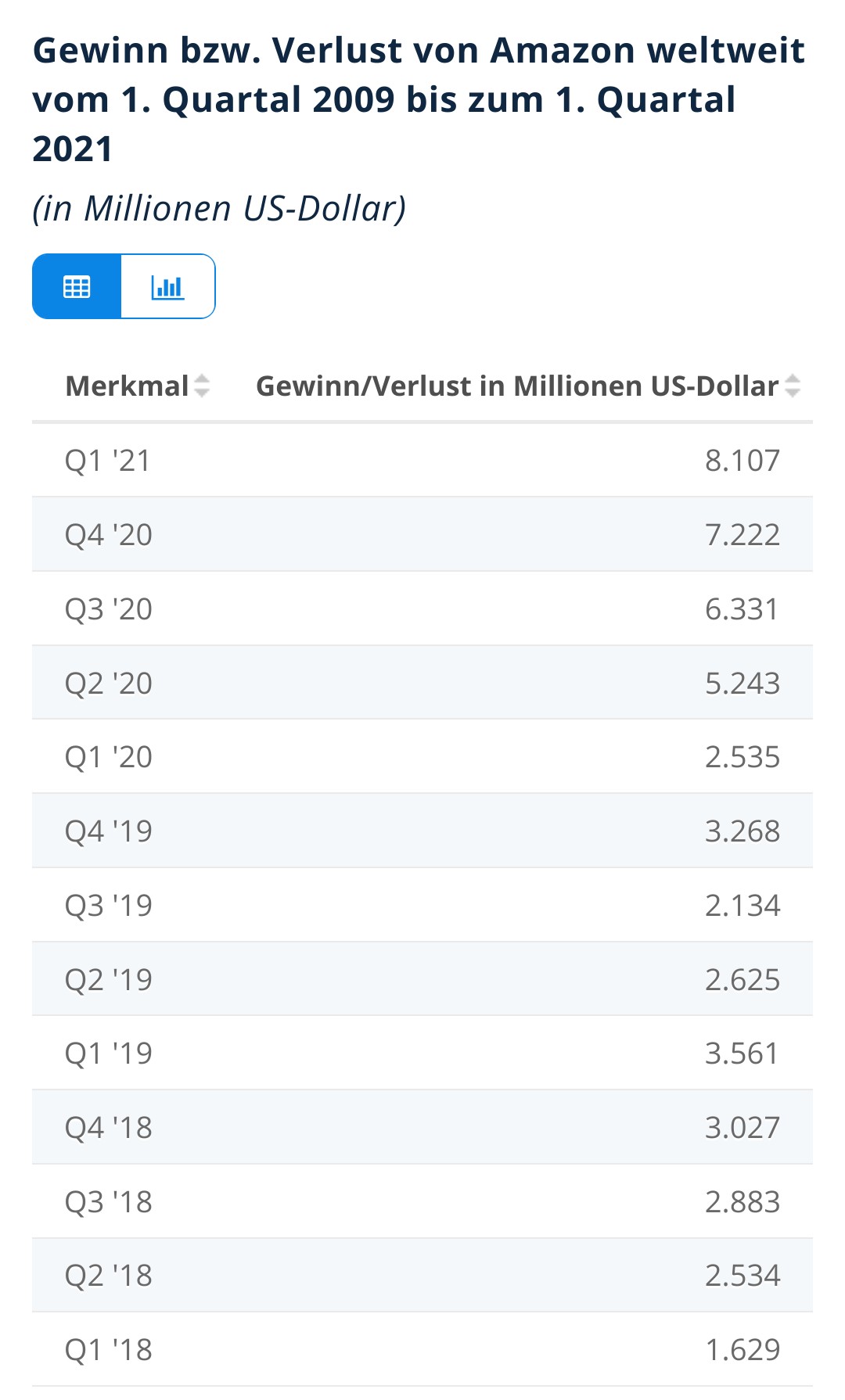Viewport: 845px width, 1400px height.
Task: Click value 2.883 for Q3 '18
Action: click(x=742, y=1202)
